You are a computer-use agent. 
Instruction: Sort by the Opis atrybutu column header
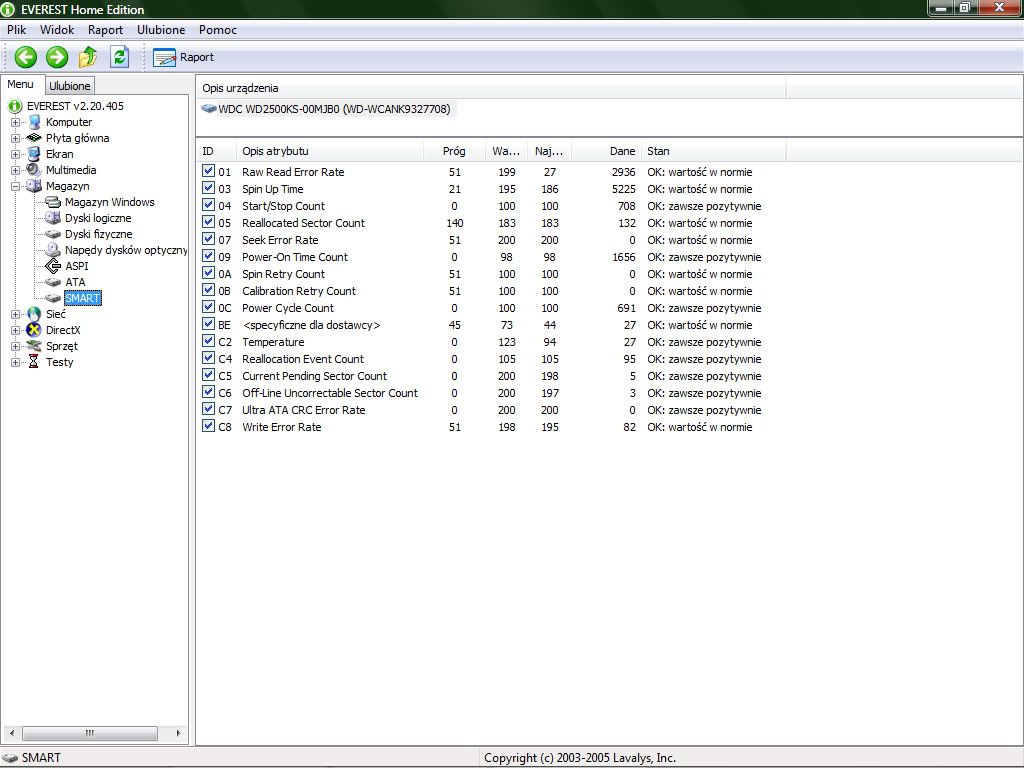tap(330, 151)
